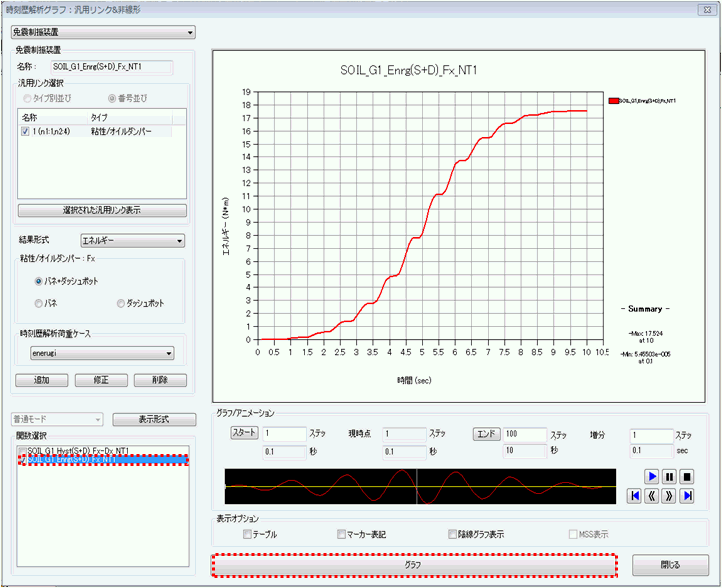Click the 名称 input field
Image resolution: width=722 pixels, height=588 pixels.
point(112,67)
